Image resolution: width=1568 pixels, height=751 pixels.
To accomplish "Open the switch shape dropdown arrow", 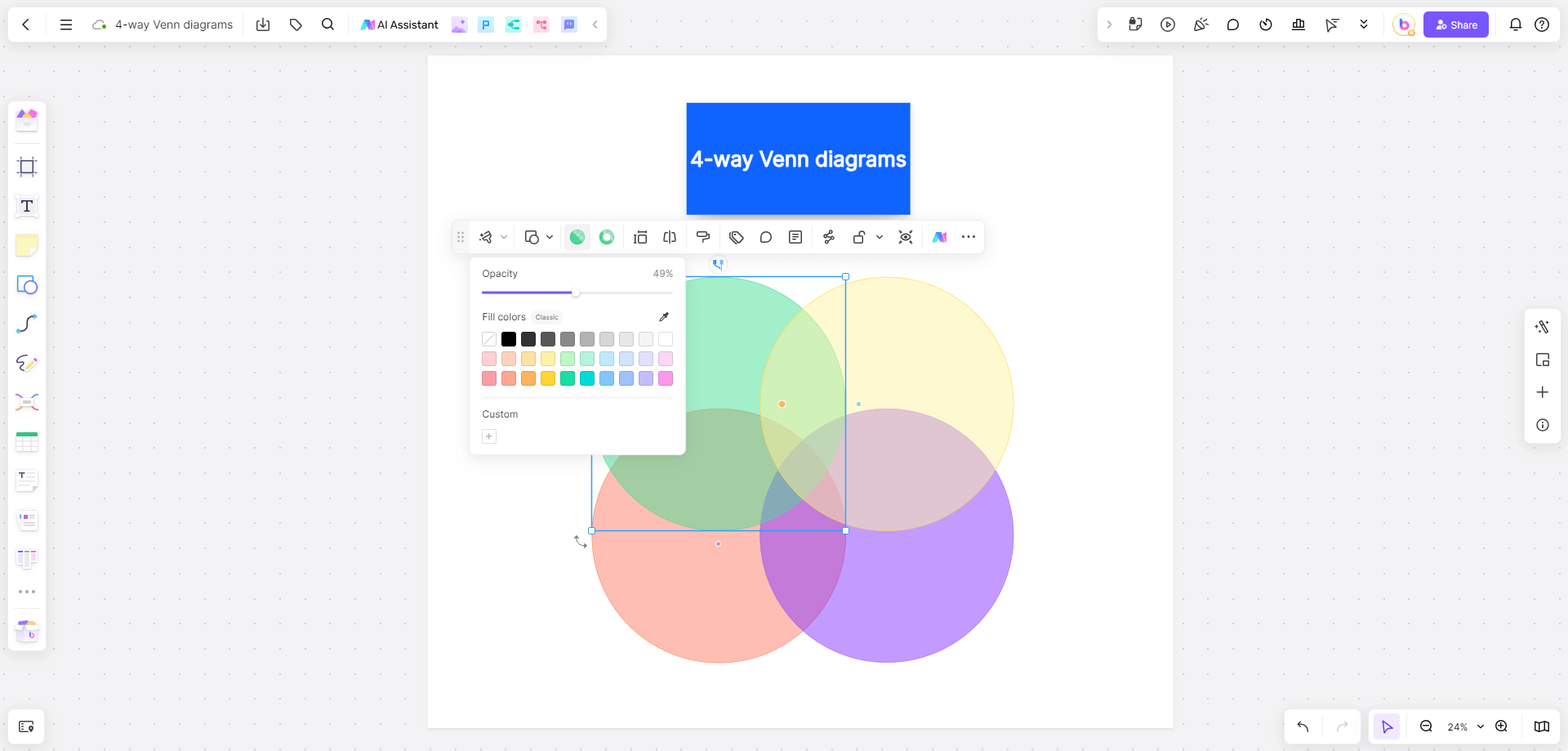I will pyautogui.click(x=550, y=237).
